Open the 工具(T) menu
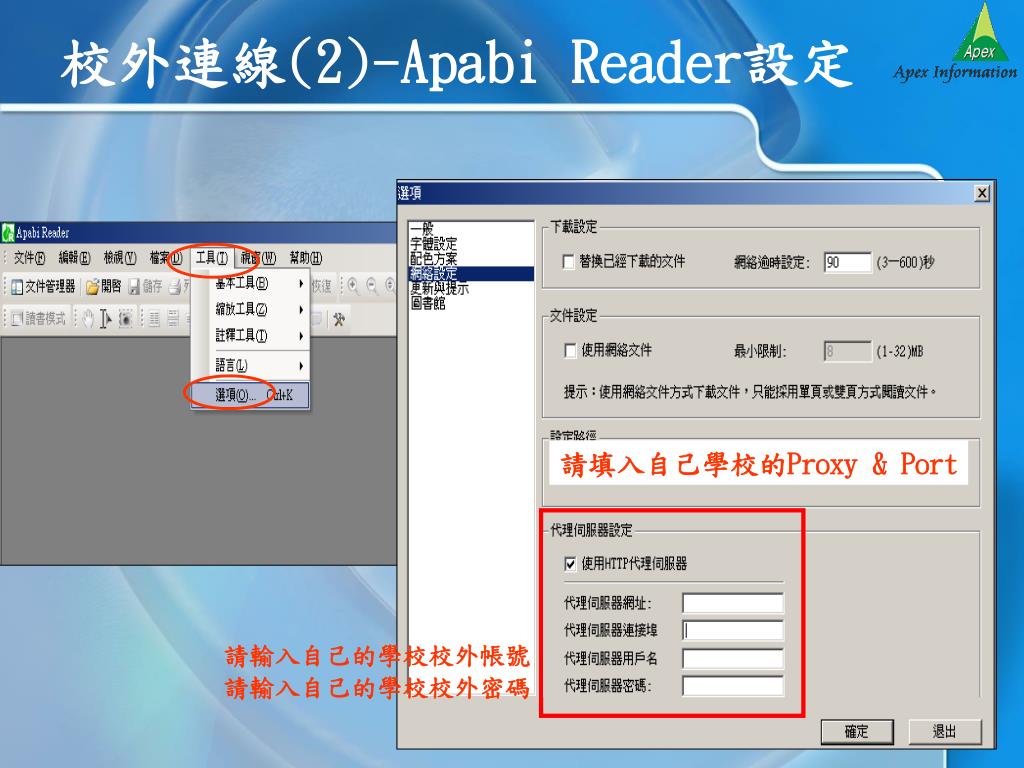1024x768 pixels. [x=212, y=258]
